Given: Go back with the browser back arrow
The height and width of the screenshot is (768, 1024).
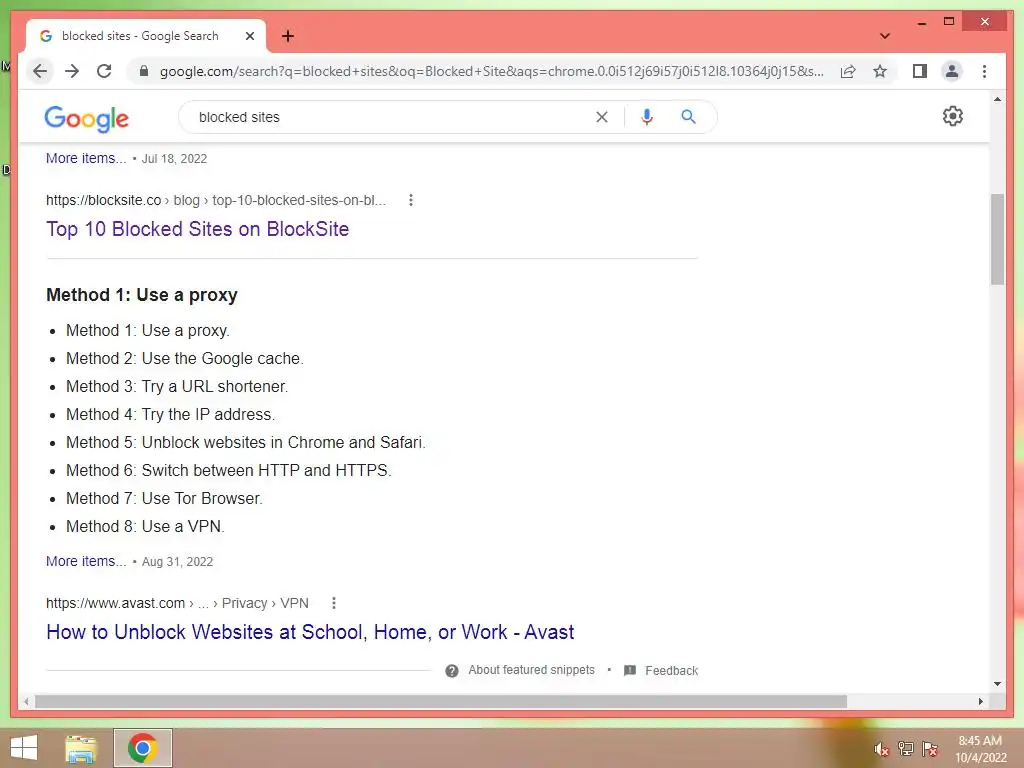Looking at the screenshot, I should coord(40,71).
